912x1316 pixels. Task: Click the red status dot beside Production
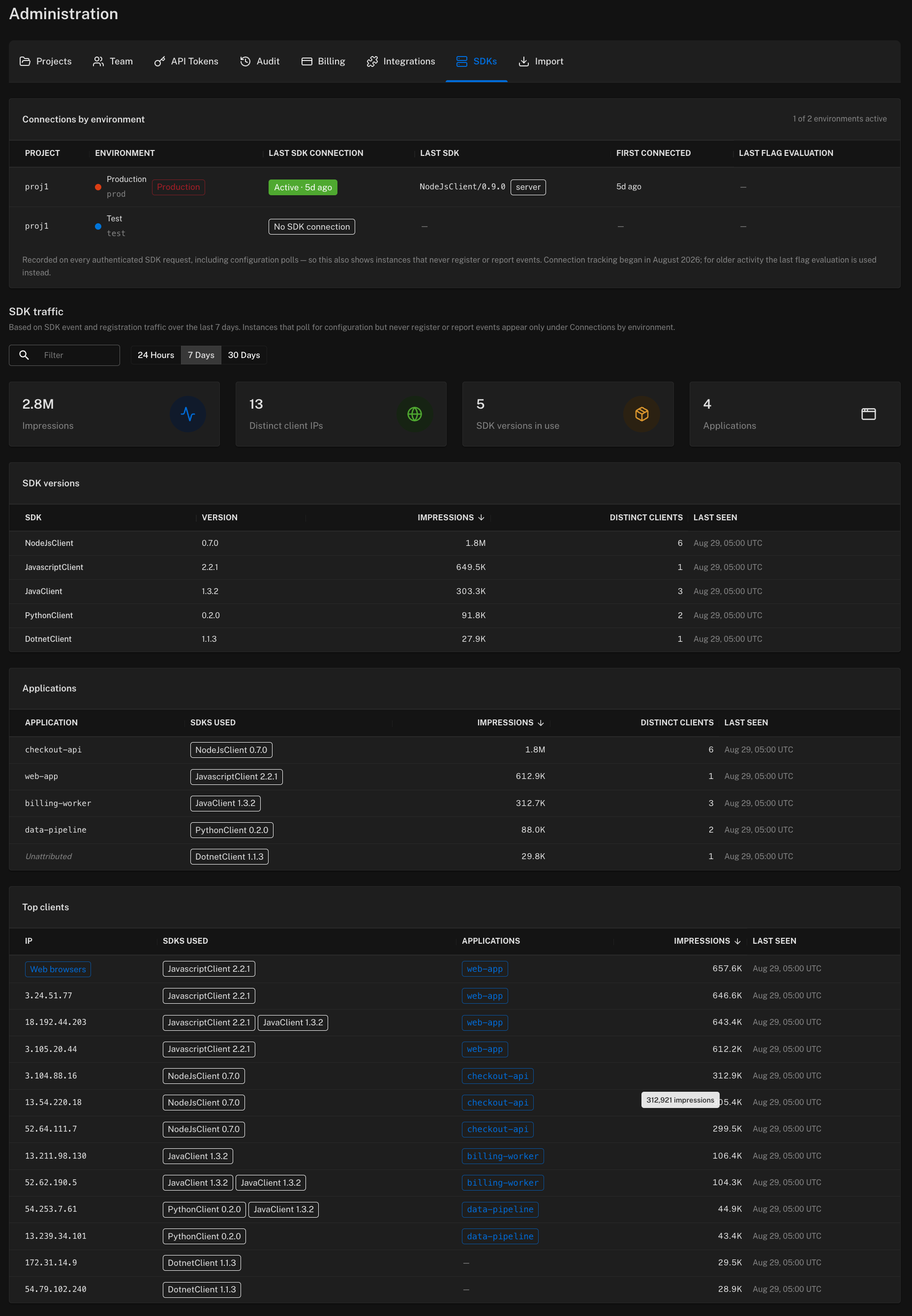[98, 187]
